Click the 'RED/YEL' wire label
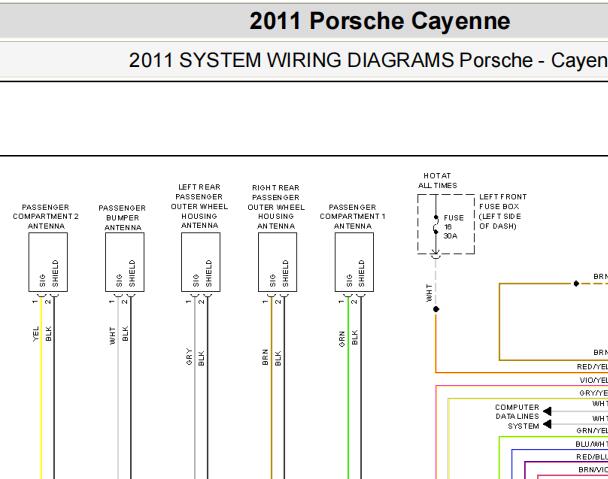The width and height of the screenshot is (608, 479). [x=592, y=367]
